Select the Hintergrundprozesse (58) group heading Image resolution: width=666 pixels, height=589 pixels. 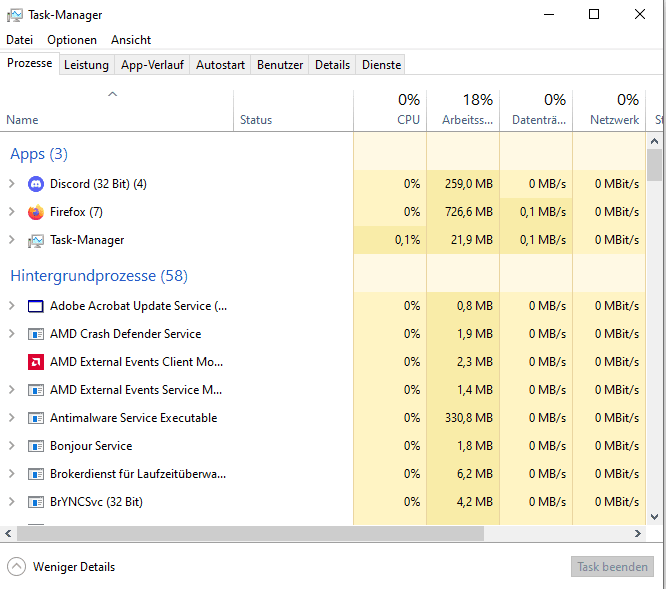coord(99,276)
